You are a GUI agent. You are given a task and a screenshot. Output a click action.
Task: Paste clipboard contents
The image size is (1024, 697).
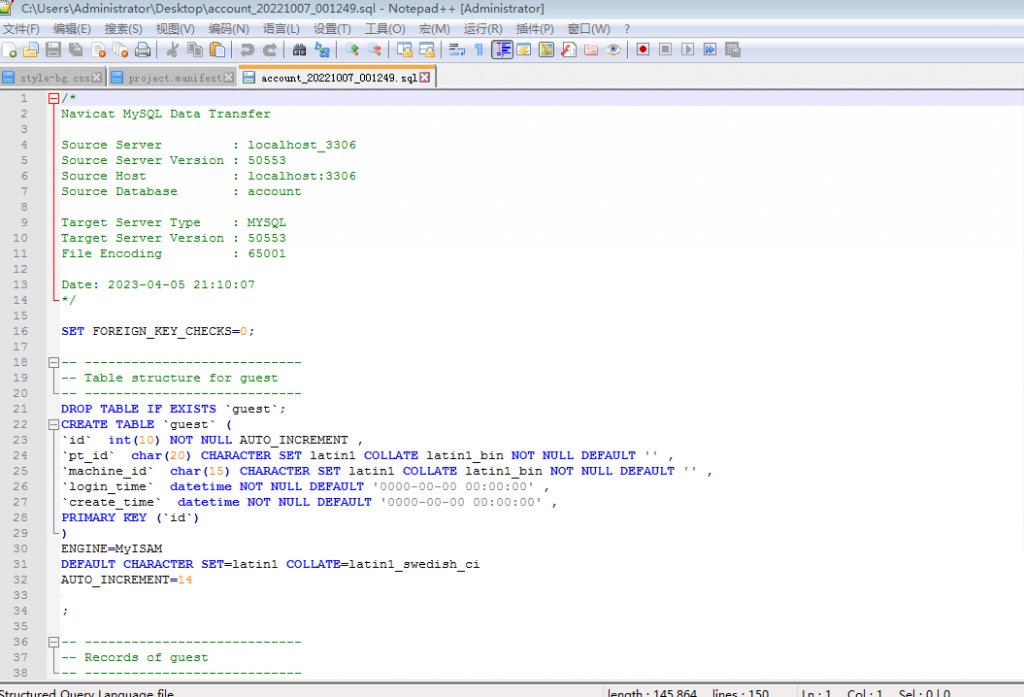(x=218, y=48)
